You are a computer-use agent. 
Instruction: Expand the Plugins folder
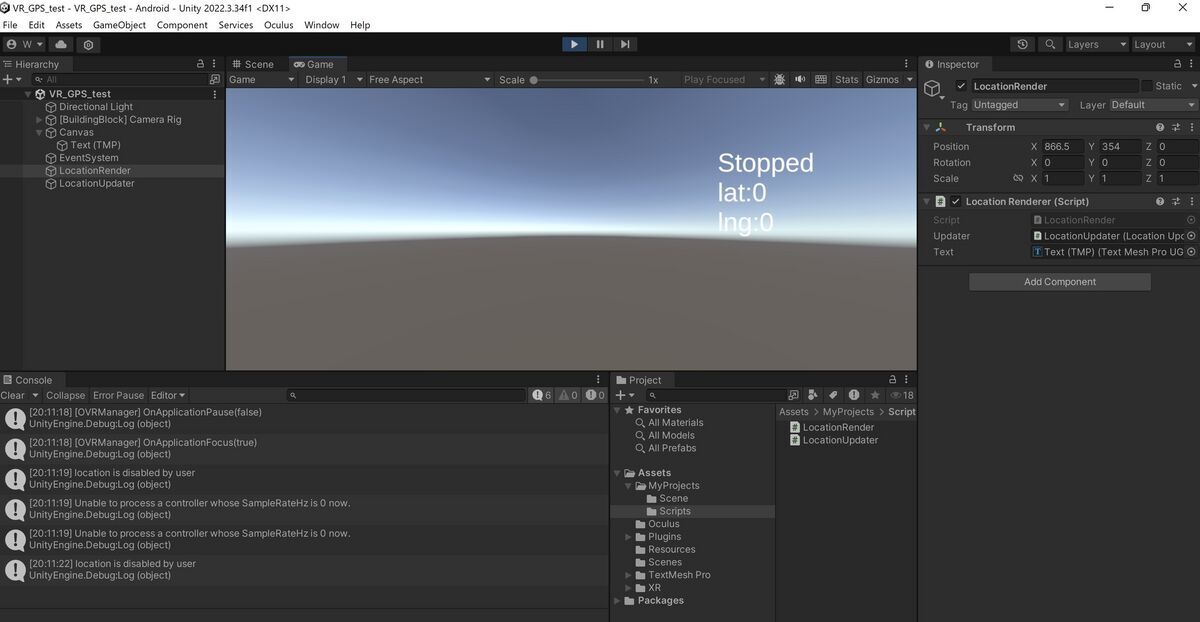click(x=628, y=537)
